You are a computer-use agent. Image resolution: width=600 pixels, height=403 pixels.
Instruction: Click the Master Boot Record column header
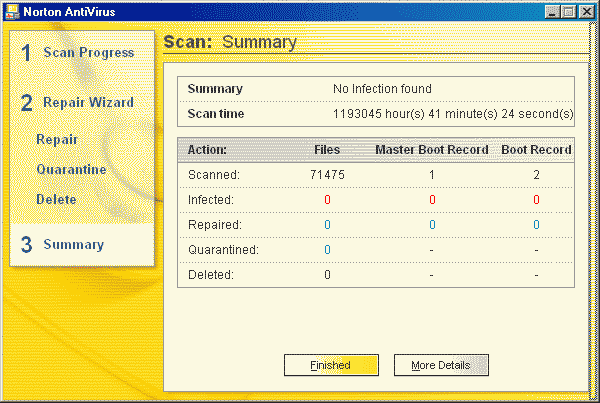(x=431, y=150)
